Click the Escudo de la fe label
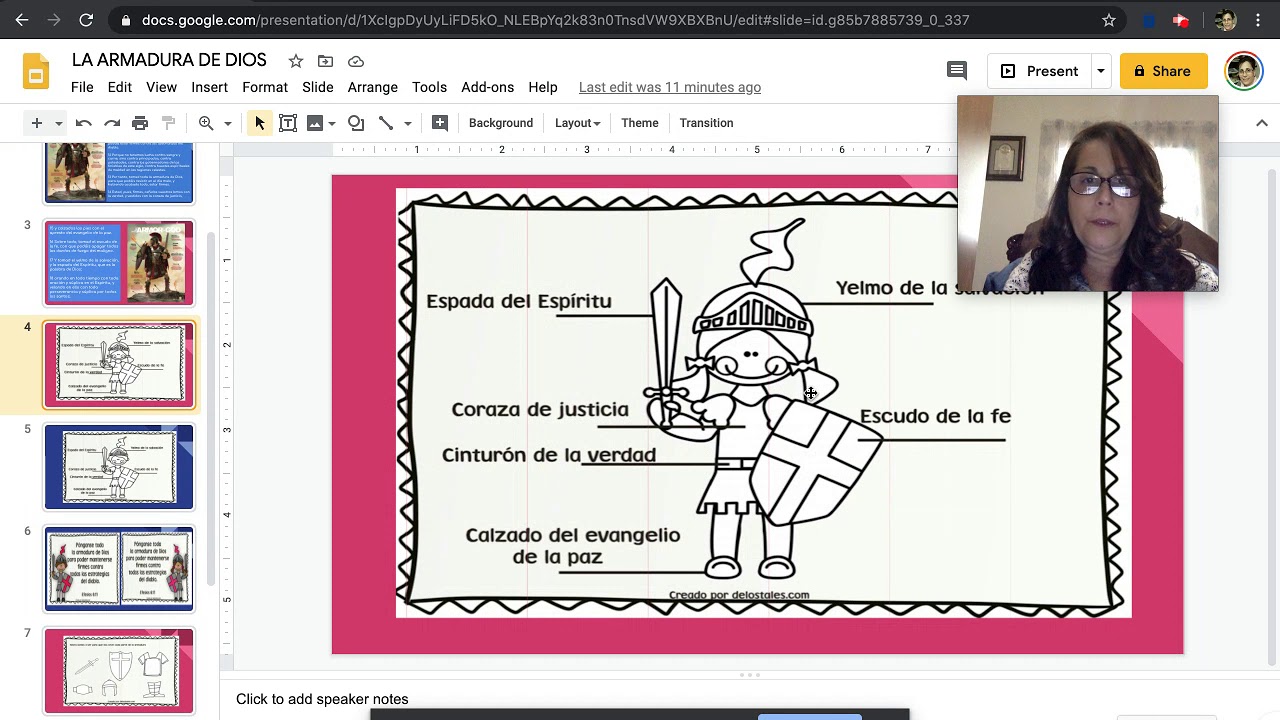The width and height of the screenshot is (1280, 720). [935, 416]
